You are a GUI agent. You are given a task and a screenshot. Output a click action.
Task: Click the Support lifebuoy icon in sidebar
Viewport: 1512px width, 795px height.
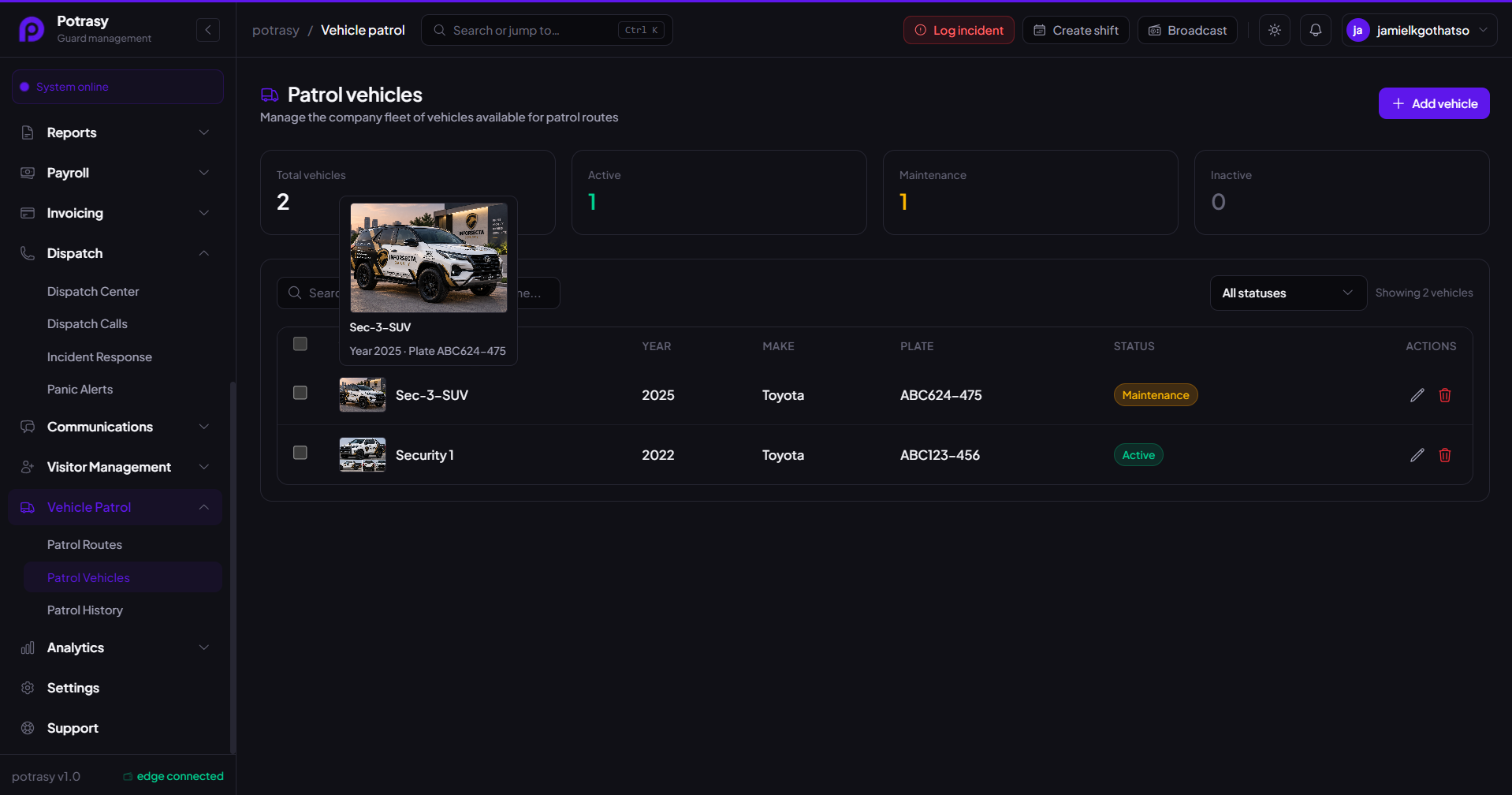tap(28, 728)
